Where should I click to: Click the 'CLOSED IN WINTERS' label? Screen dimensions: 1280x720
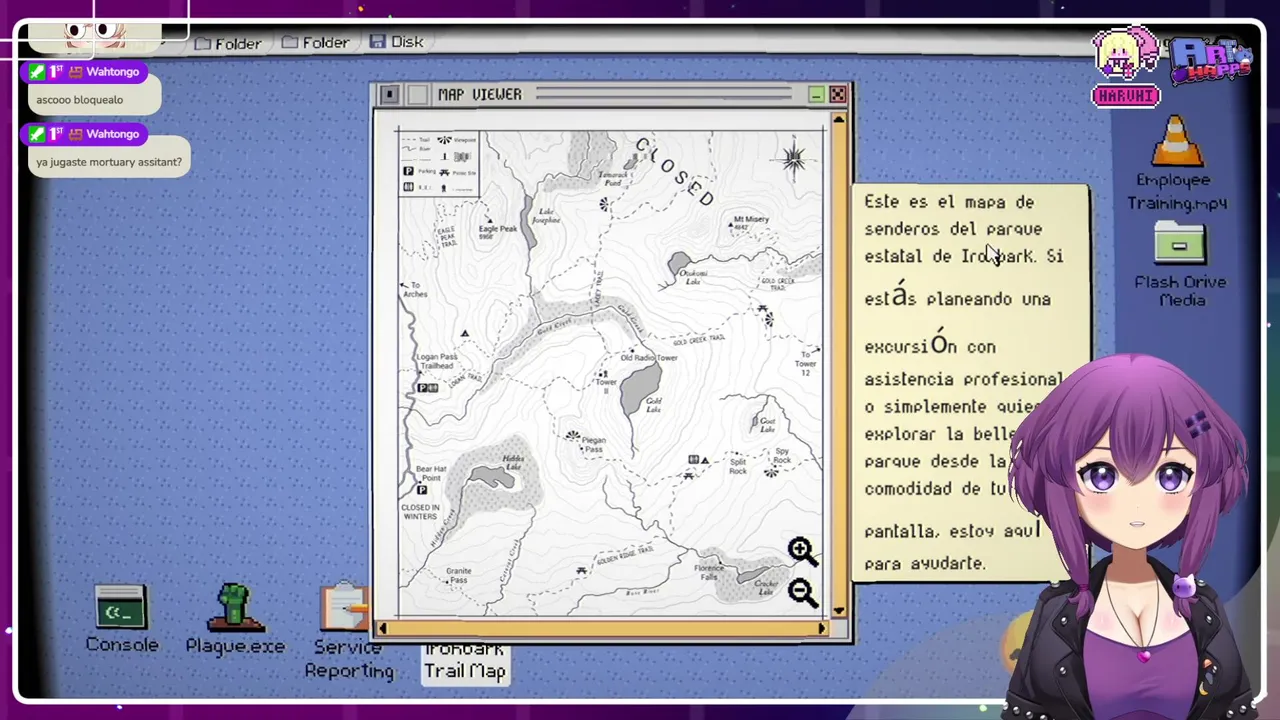420,512
